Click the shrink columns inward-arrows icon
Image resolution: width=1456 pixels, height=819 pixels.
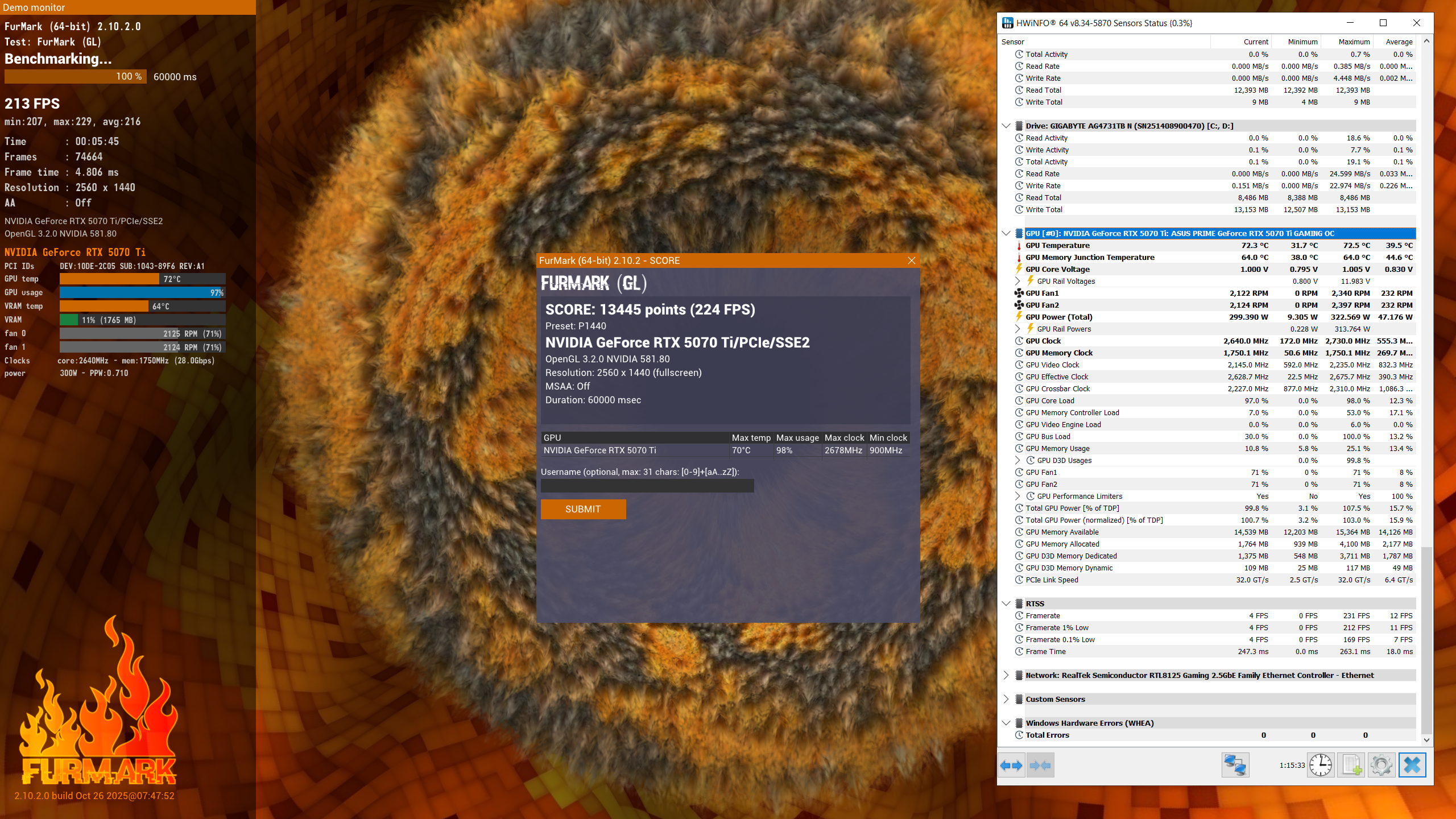coord(1040,766)
